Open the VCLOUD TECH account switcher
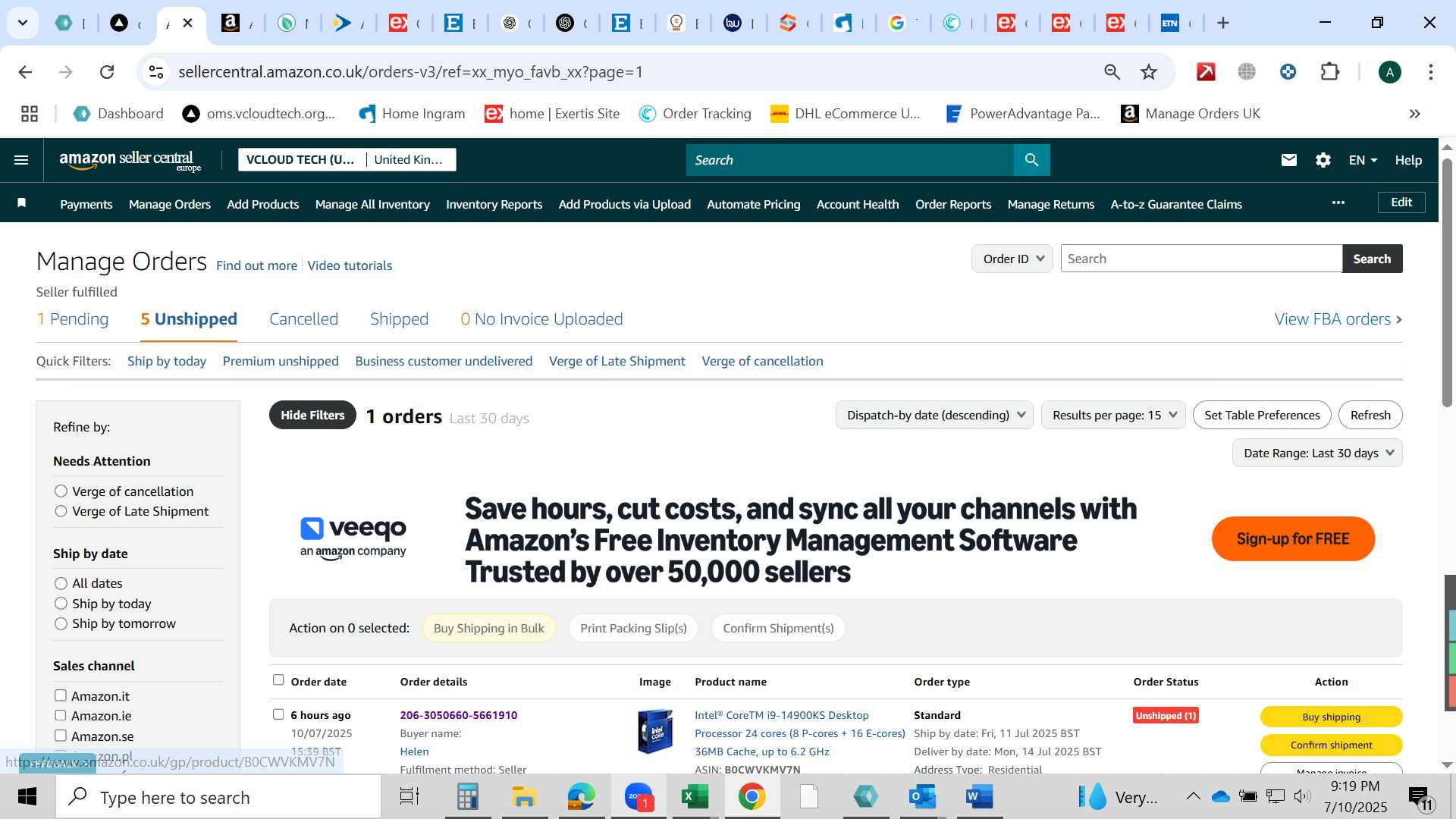The height and width of the screenshot is (819, 1456). click(x=347, y=160)
